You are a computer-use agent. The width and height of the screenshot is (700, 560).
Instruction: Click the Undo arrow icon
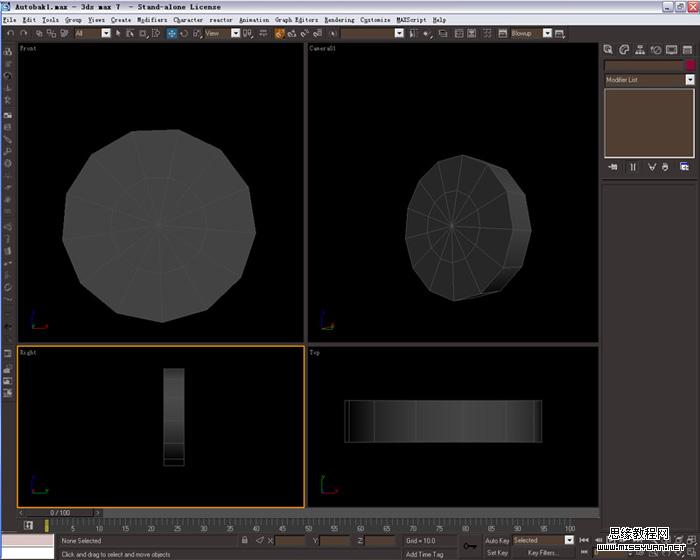[x=11, y=33]
